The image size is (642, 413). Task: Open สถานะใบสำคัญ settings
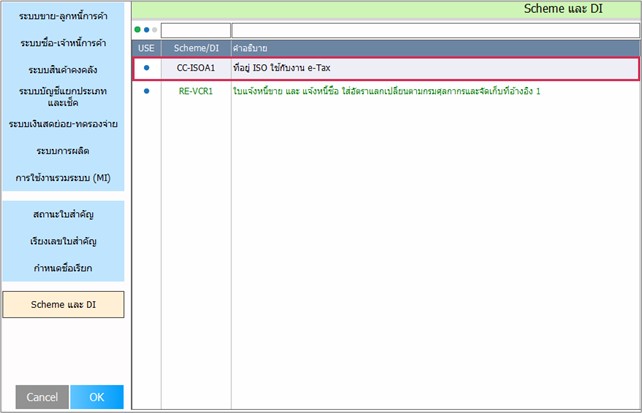click(63, 214)
